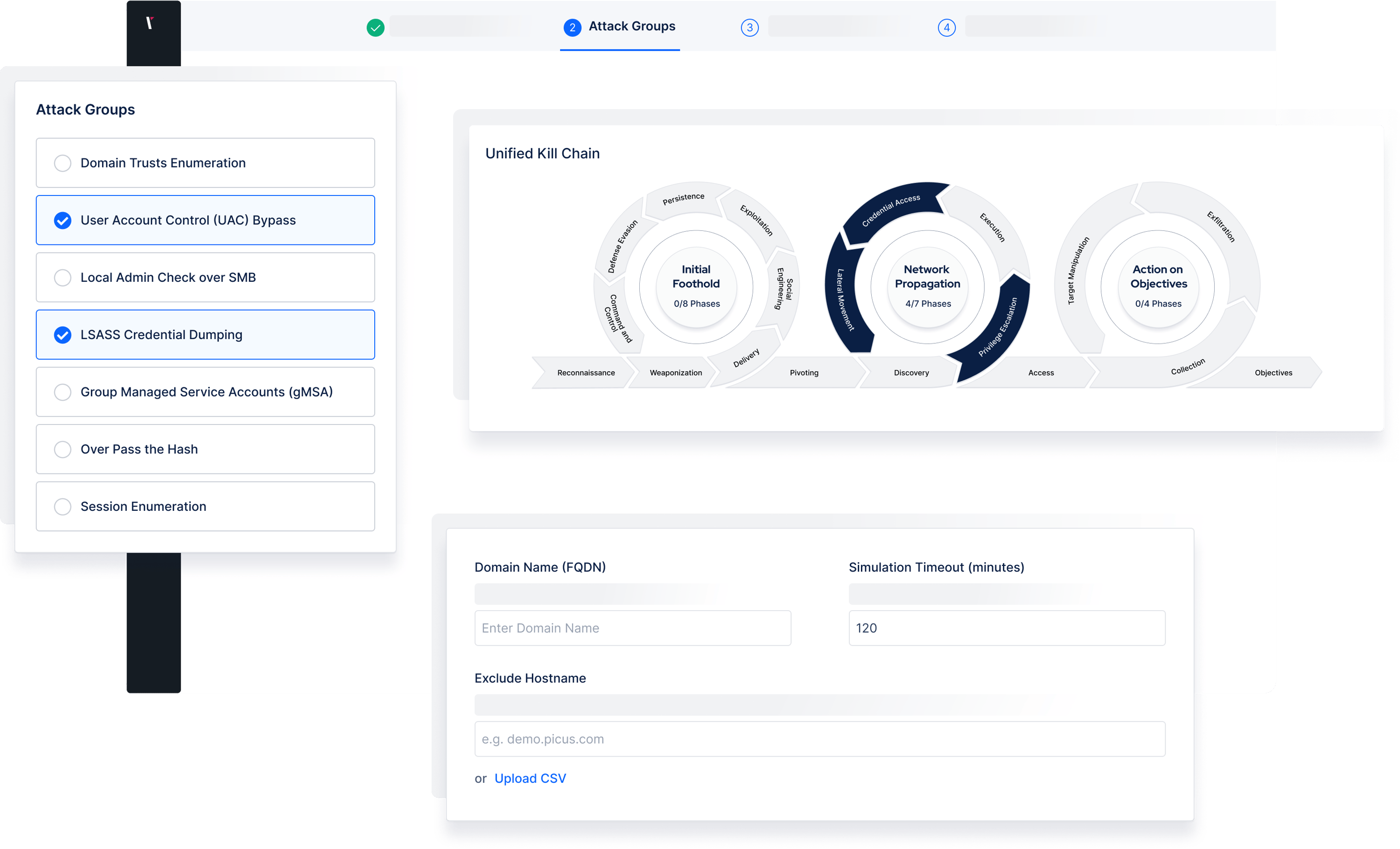Viewport: 1400px width, 849px height.
Task: Uncheck LSASS Credential Dumping attack group
Action: coord(63,334)
